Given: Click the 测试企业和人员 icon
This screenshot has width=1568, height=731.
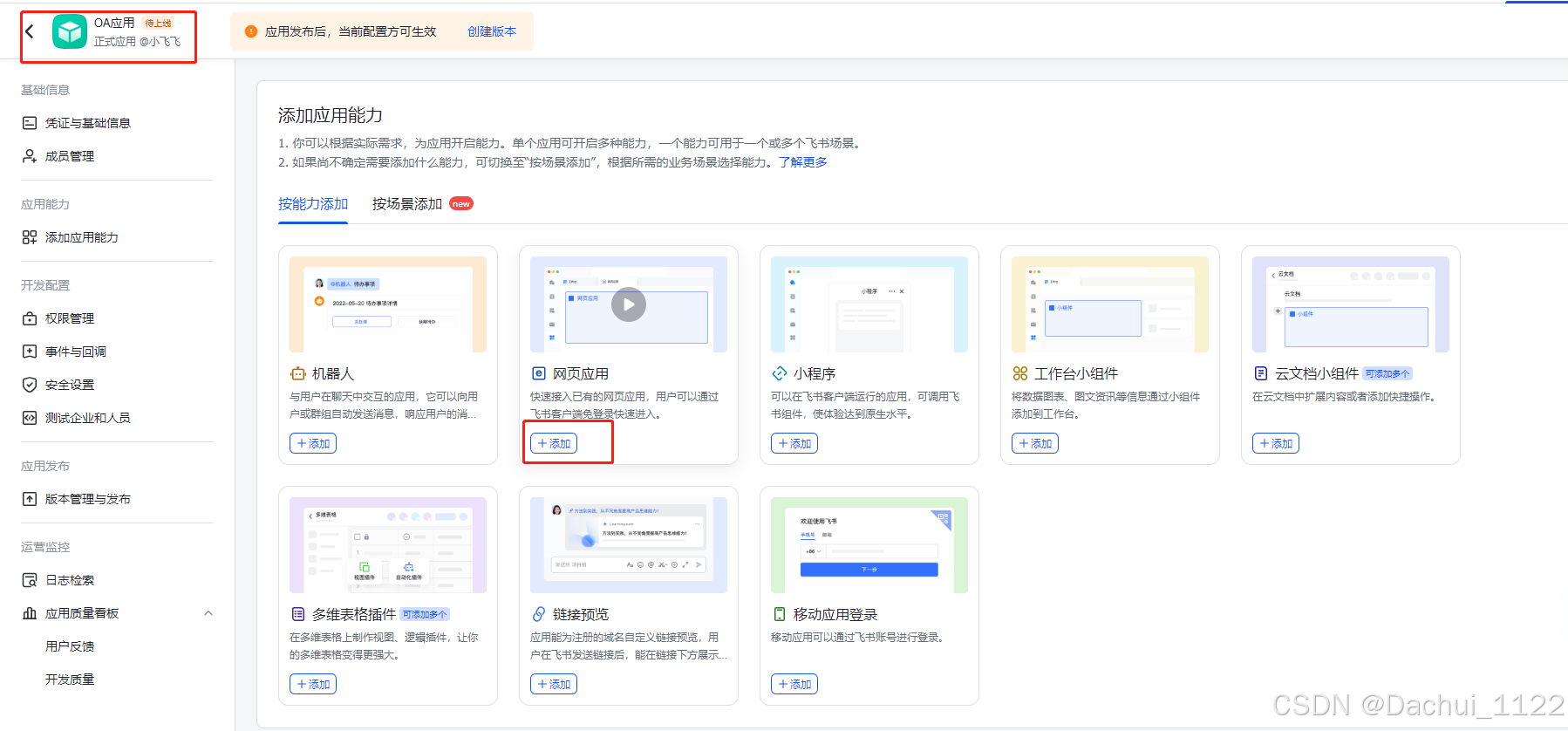Looking at the screenshot, I should (x=30, y=418).
